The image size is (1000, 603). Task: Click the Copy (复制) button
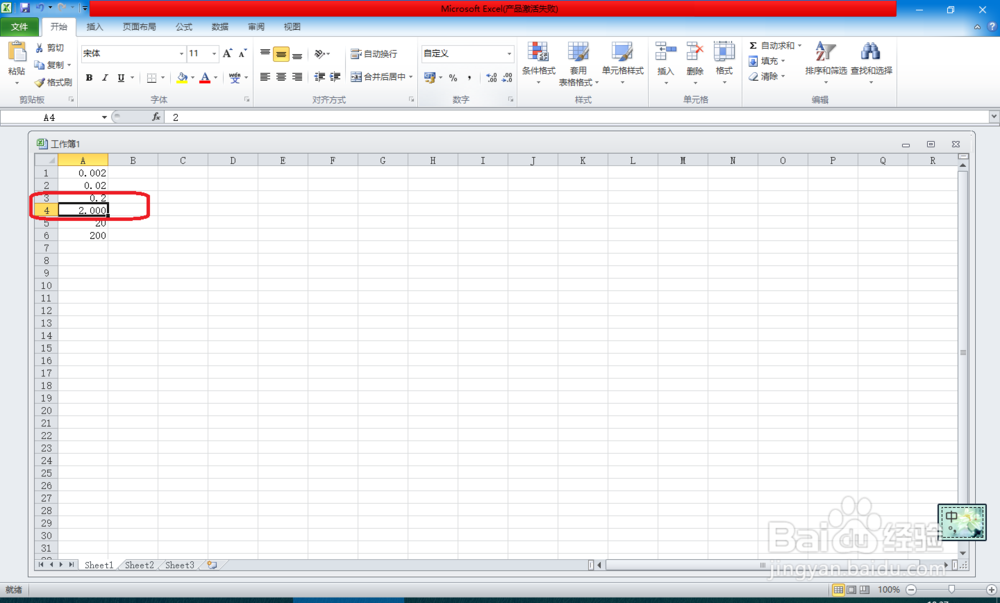click(51, 65)
